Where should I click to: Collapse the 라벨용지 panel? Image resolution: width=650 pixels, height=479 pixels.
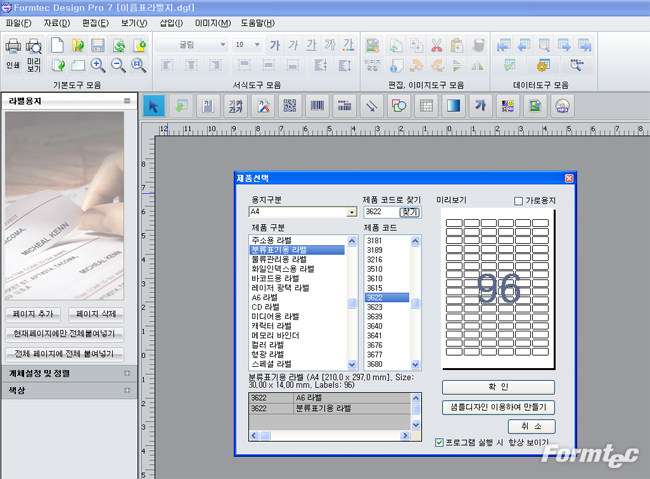coord(127,101)
